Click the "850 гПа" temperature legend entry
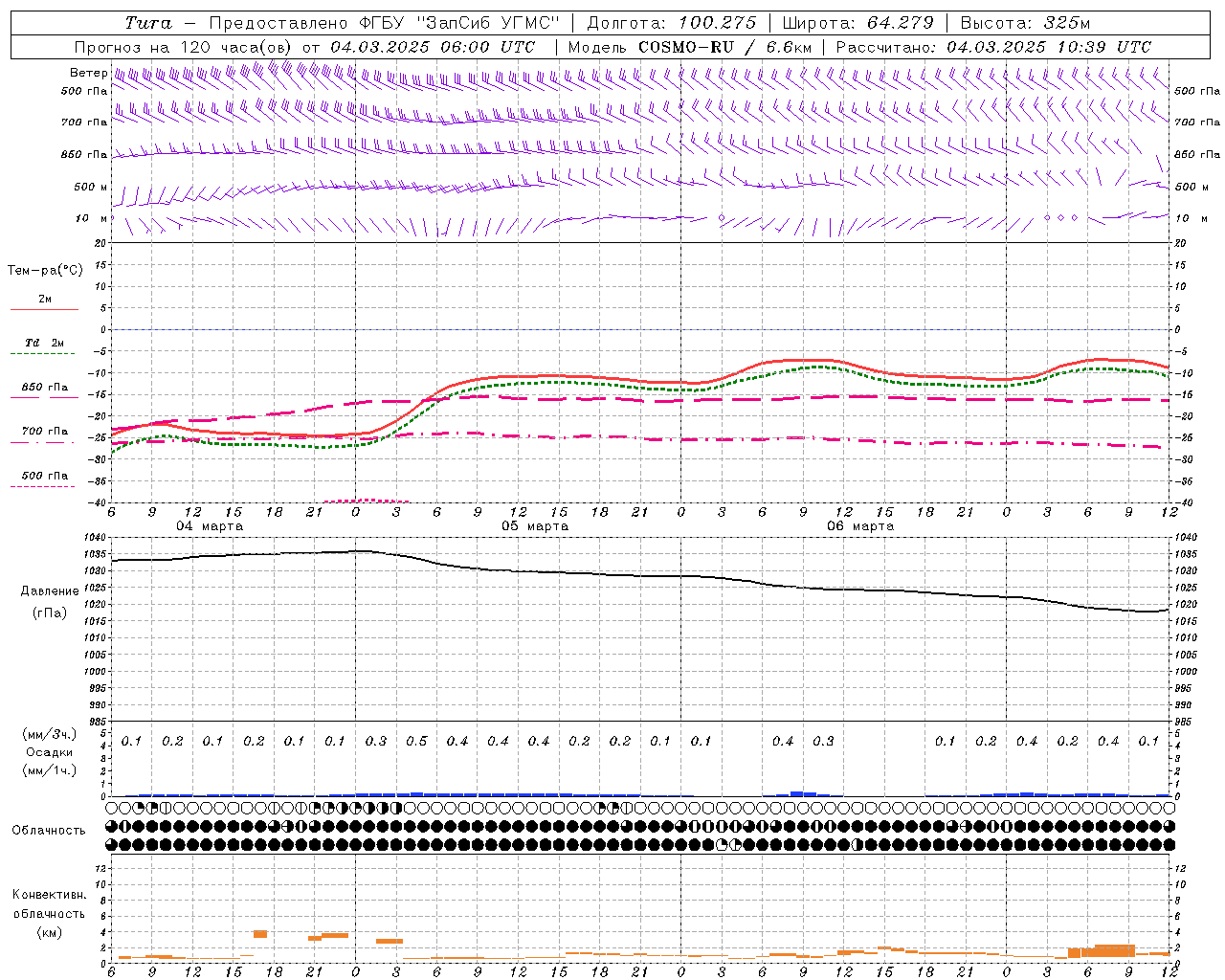The image size is (1225, 980). point(45,388)
